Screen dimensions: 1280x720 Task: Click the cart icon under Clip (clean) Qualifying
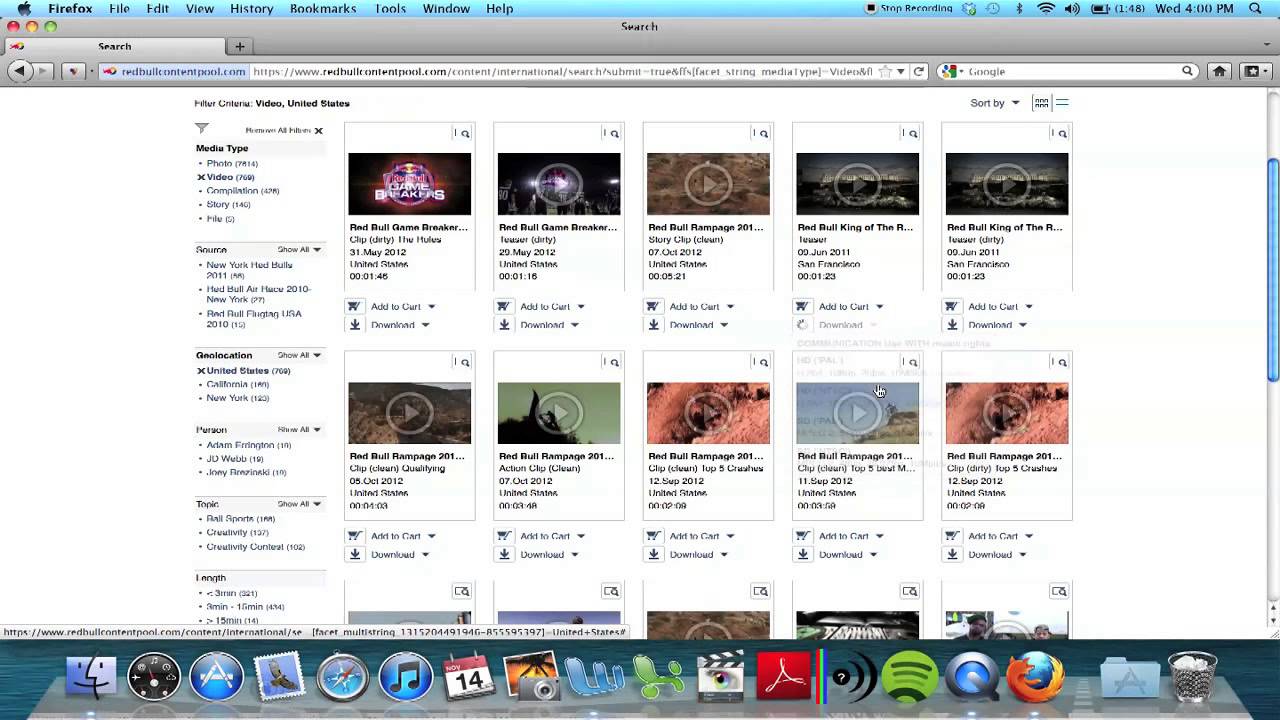[355, 536]
